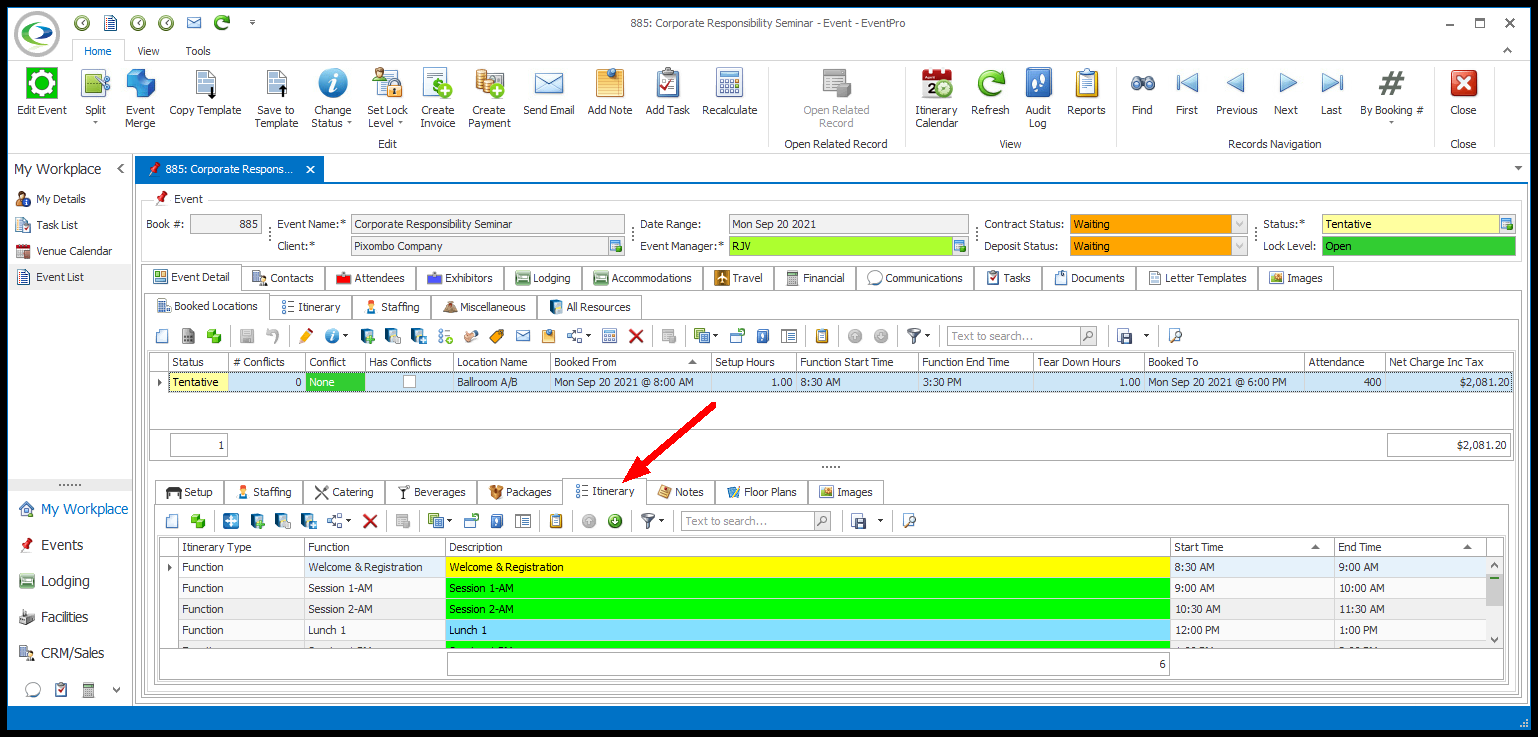
Task: Open the Financial tab
Action: pos(814,278)
